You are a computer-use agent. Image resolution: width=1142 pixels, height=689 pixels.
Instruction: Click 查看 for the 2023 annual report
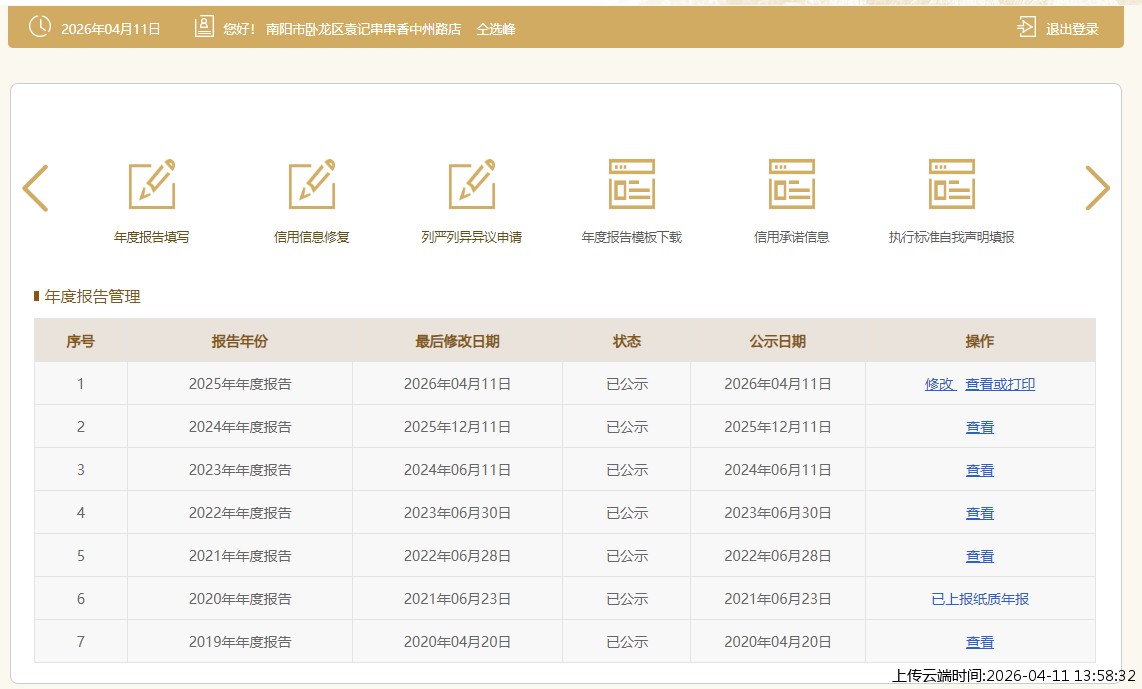pos(980,470)
